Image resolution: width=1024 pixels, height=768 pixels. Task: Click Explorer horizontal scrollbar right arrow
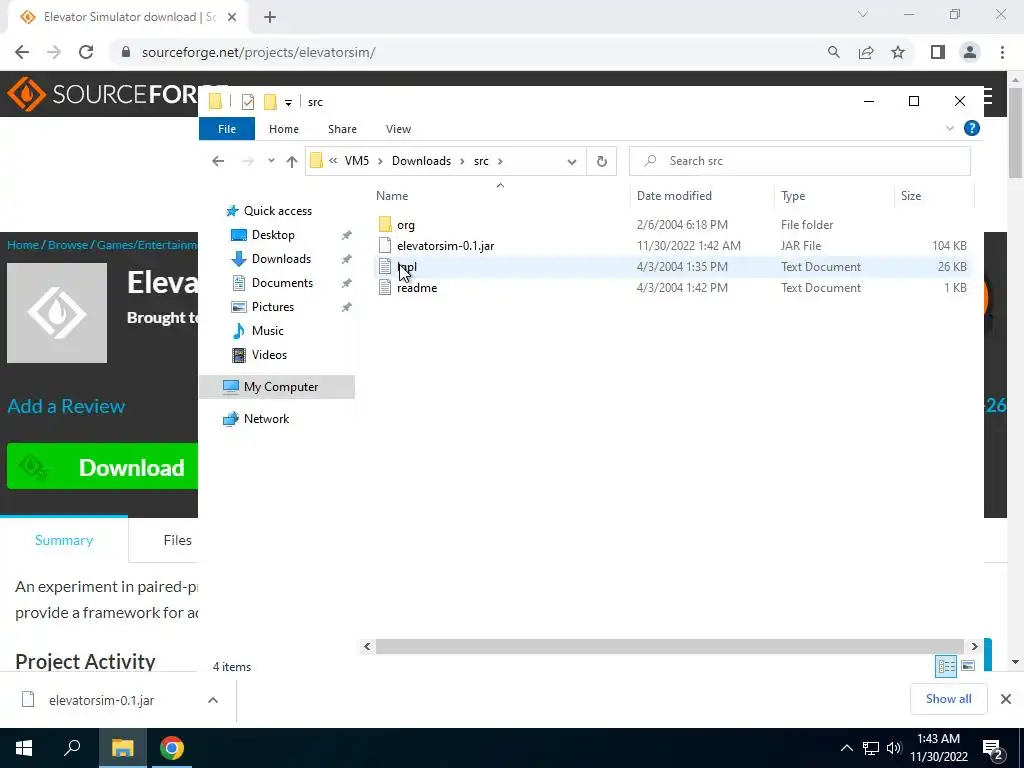pos(974,647)
